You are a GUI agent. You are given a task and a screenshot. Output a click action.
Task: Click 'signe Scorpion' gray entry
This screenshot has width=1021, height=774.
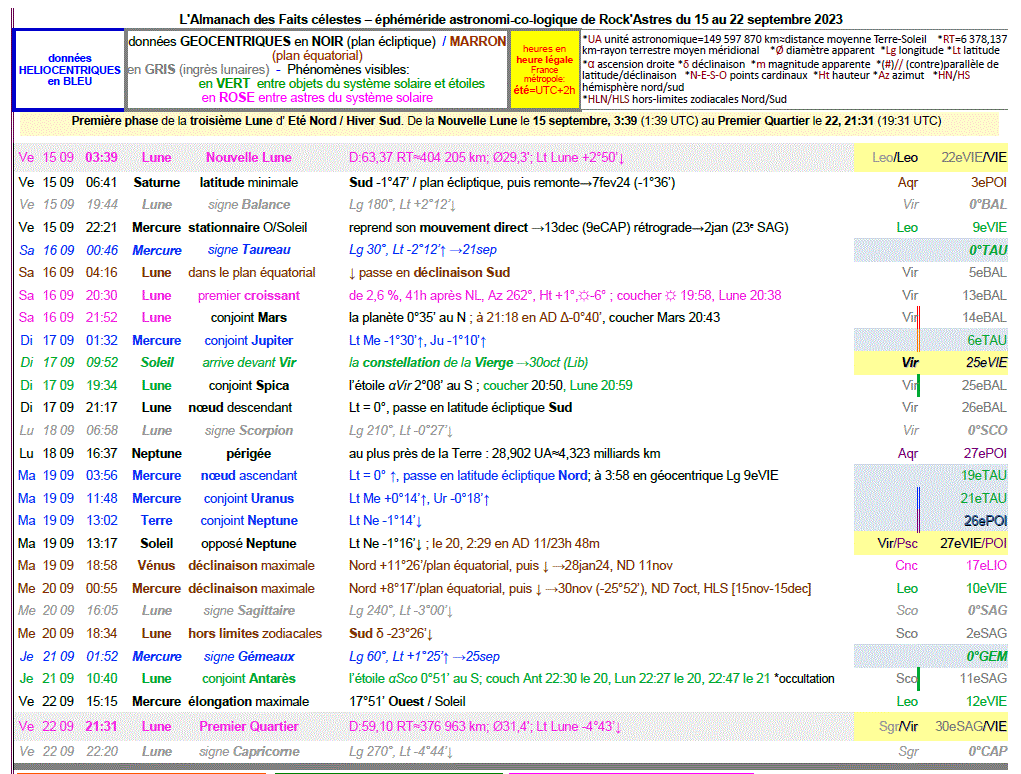coord(249,430)
